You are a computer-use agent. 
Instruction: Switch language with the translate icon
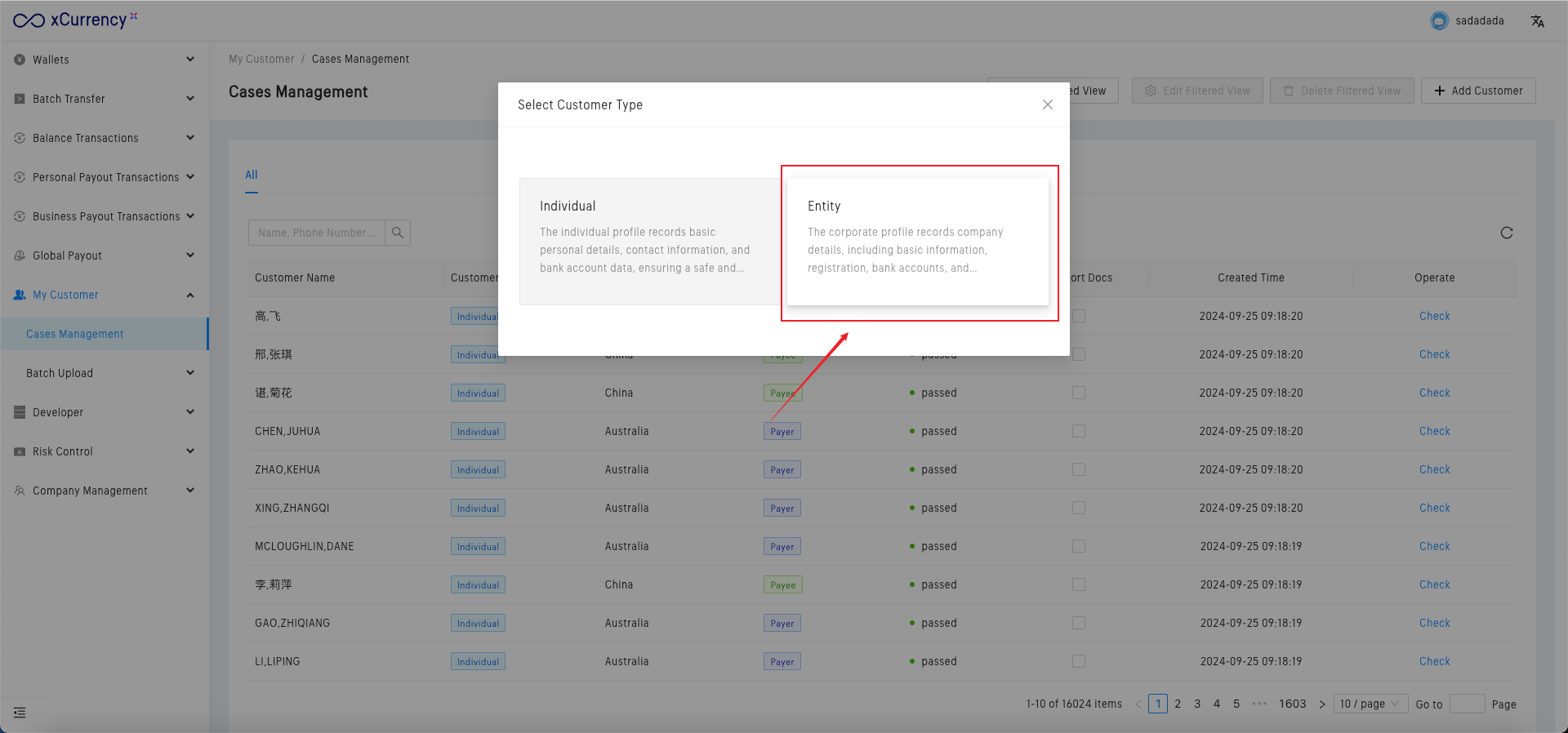point(1538,21)
